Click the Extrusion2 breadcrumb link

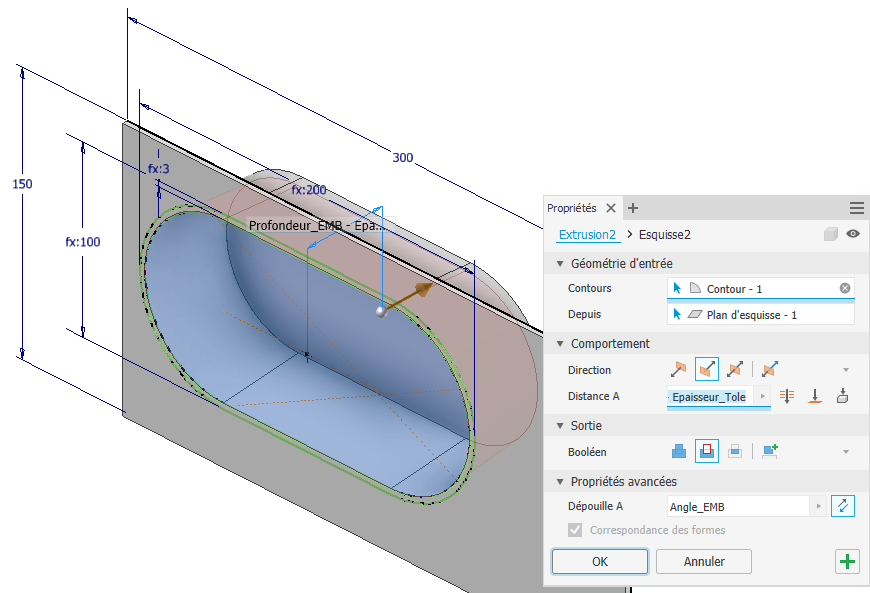(587, 234)
